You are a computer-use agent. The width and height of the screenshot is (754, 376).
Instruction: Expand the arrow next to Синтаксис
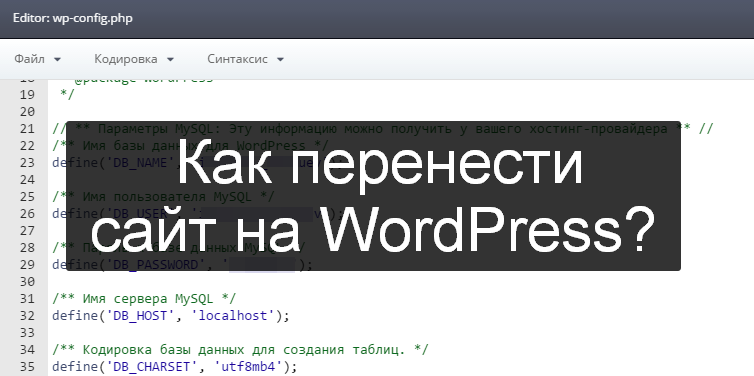coord(280,60)
